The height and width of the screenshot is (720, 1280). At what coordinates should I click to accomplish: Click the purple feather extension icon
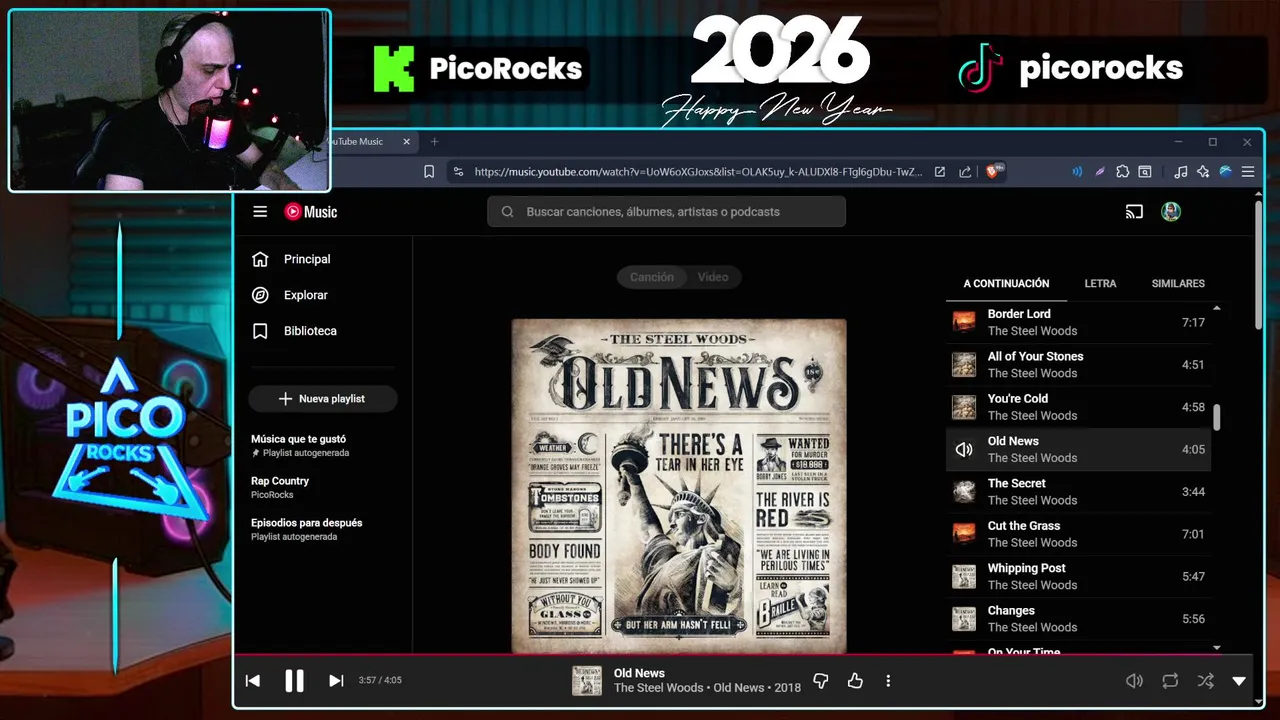coord(1100,172)
